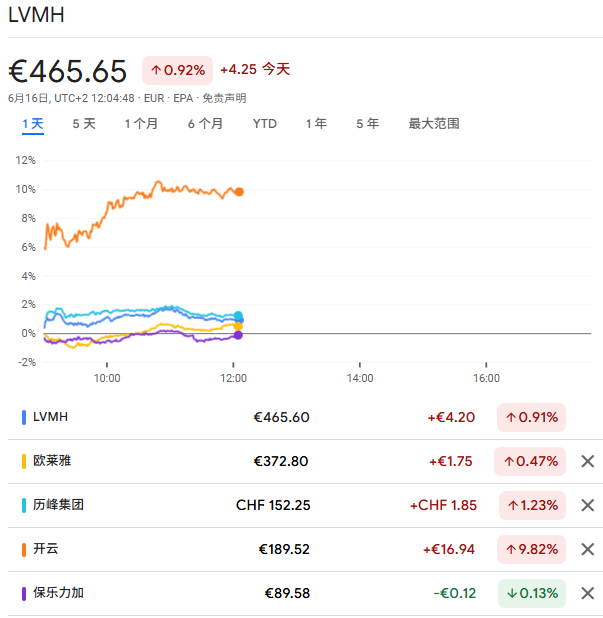Show the 最大范围 chart range

[x=434, y=124]
